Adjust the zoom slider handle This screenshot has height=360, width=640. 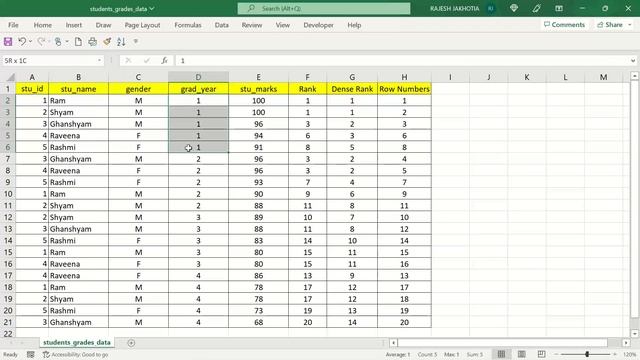[587, 354]
